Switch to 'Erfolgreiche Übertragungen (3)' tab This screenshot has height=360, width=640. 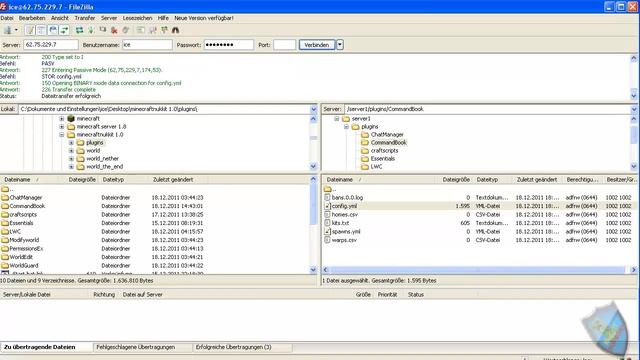tap(233, 347)
